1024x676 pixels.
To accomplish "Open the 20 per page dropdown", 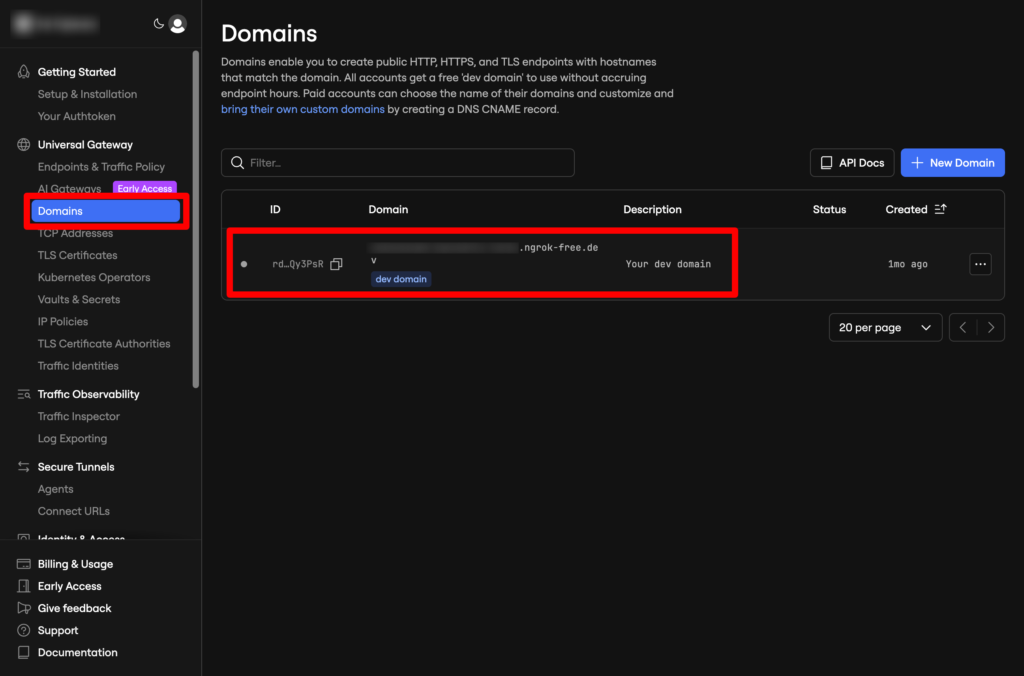I will click(x=885, y=328).
